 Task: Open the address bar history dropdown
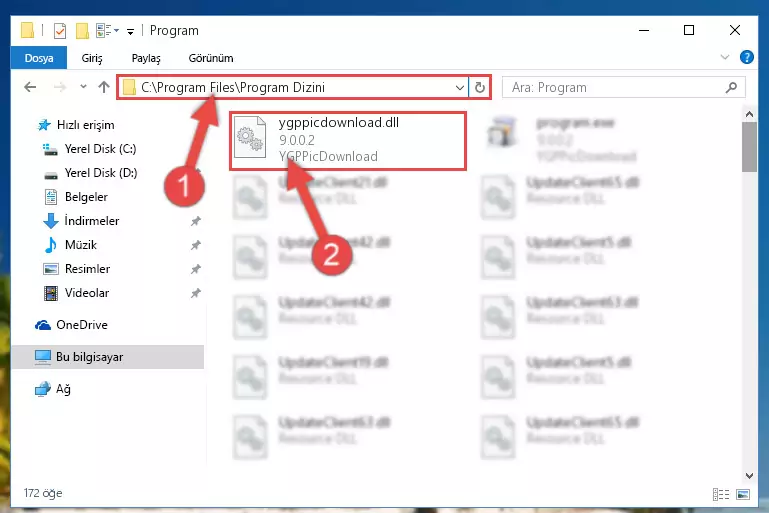(x=460, y=88)
